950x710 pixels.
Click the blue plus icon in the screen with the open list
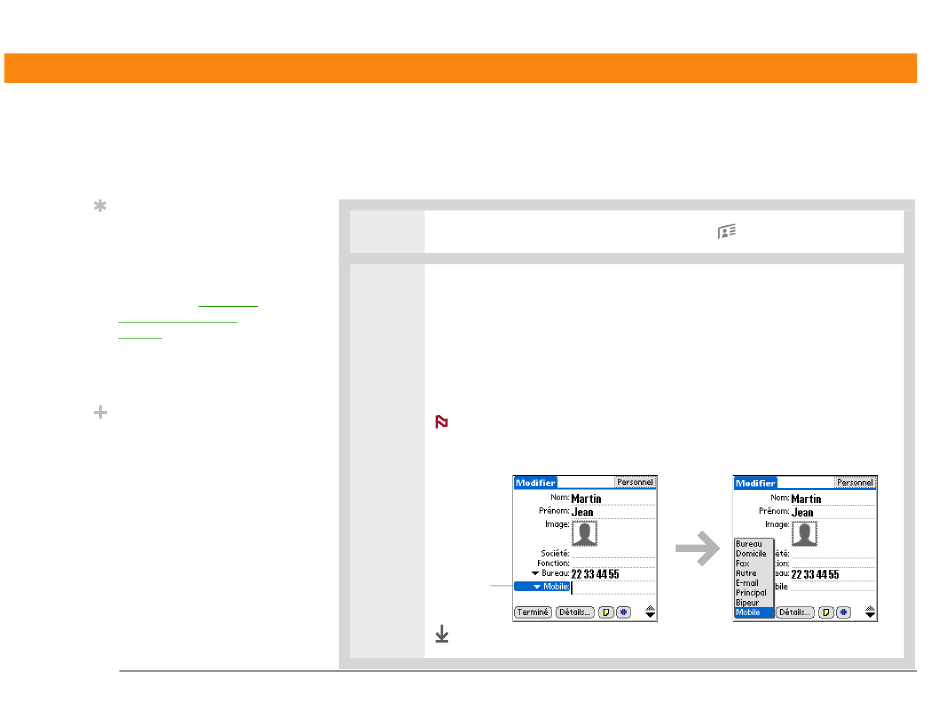[x=843, y=612]
